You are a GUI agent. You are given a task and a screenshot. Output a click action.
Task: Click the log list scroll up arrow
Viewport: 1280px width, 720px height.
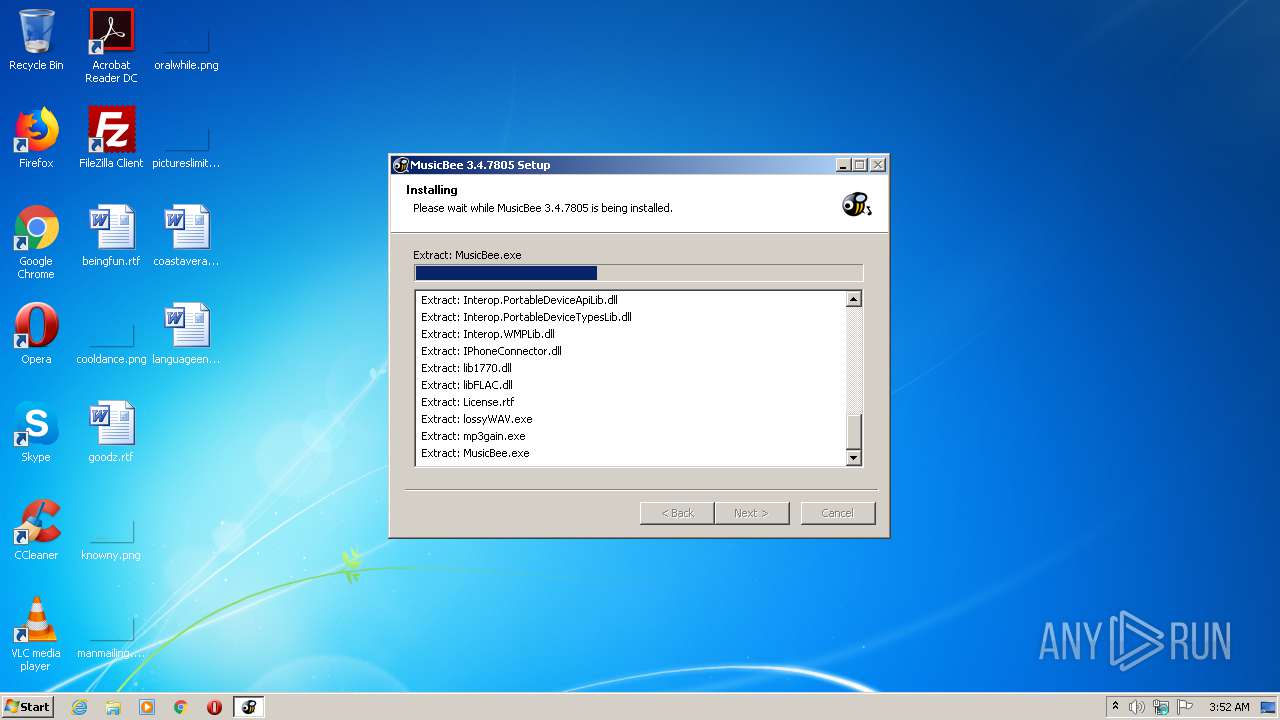854,299
